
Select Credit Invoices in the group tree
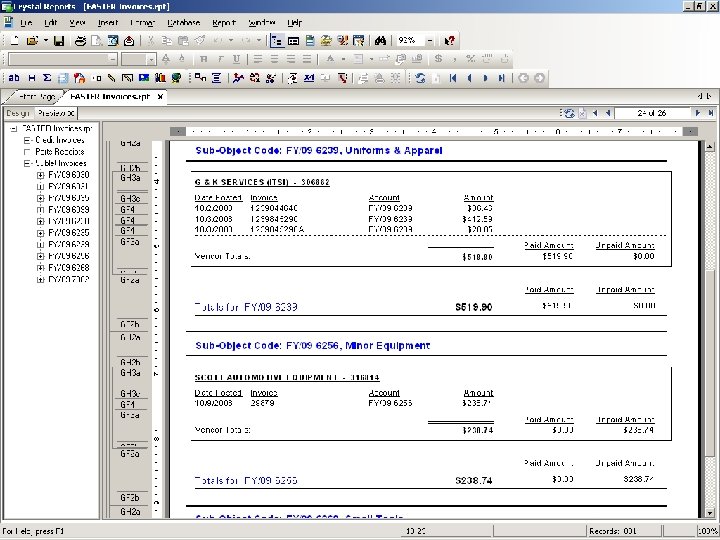[60, 140]
